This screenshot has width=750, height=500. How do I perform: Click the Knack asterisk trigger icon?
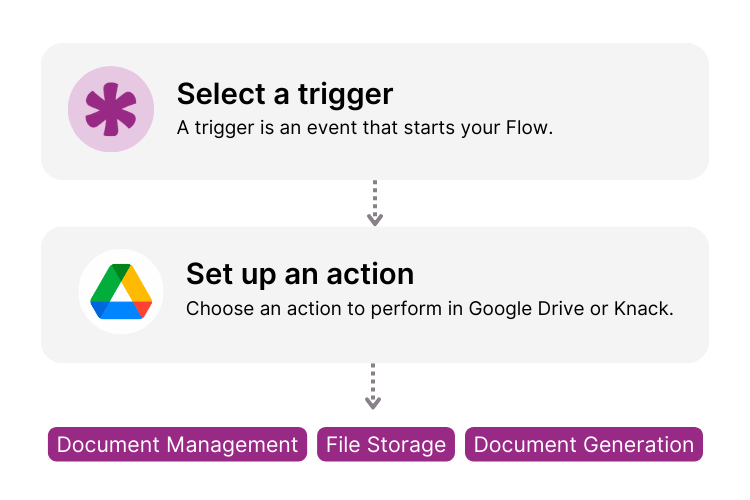point(111,109)
